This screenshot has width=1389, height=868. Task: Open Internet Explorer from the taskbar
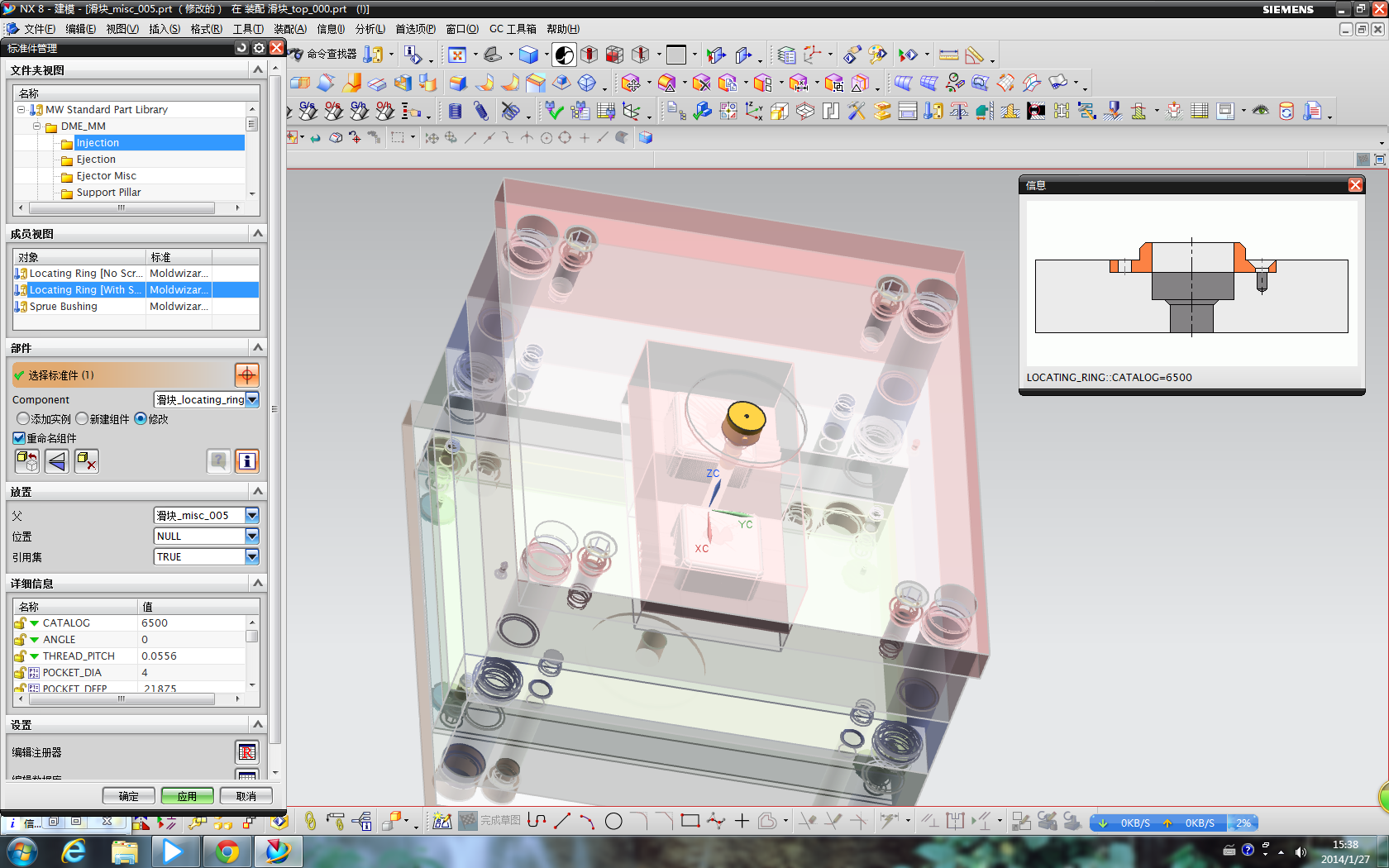(x=74, y=851)
